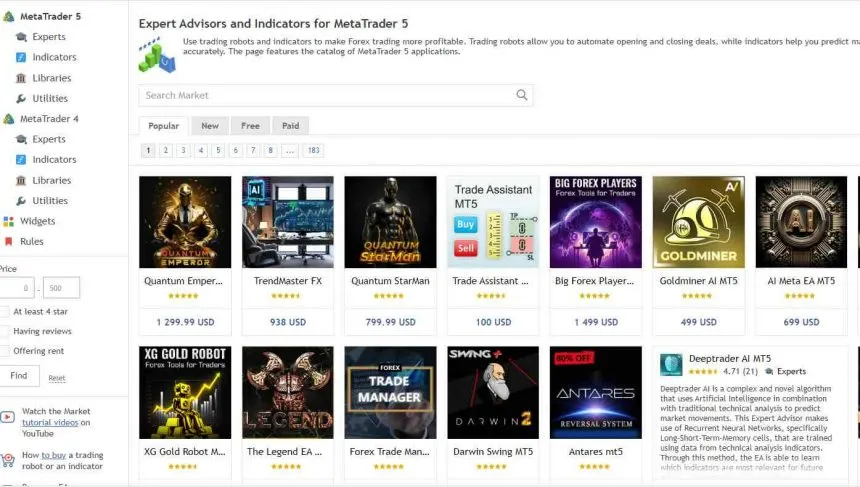Collapse the MetaTrader 5 tree section

coord(8,17)
